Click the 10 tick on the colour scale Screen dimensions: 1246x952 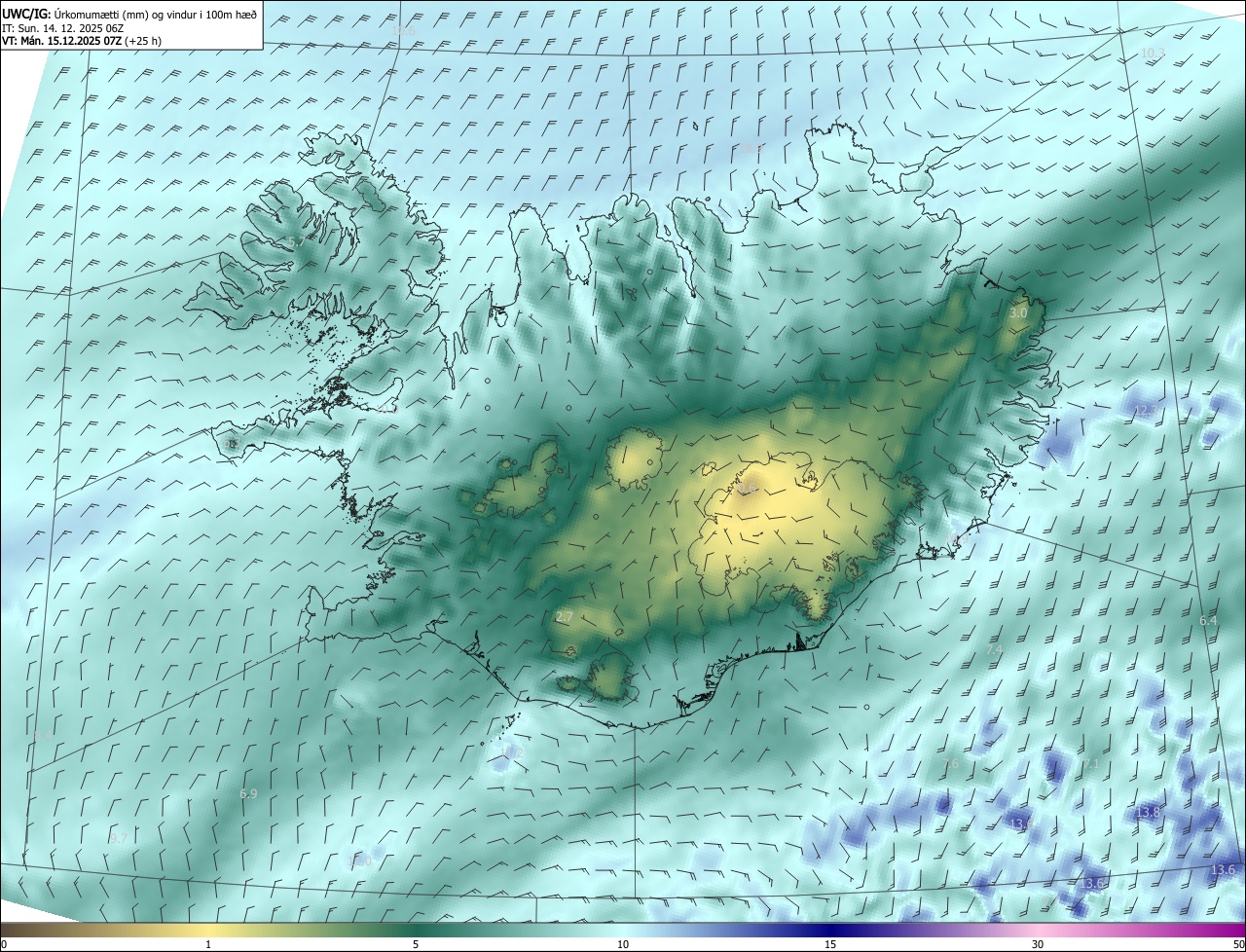coord(623,944)
